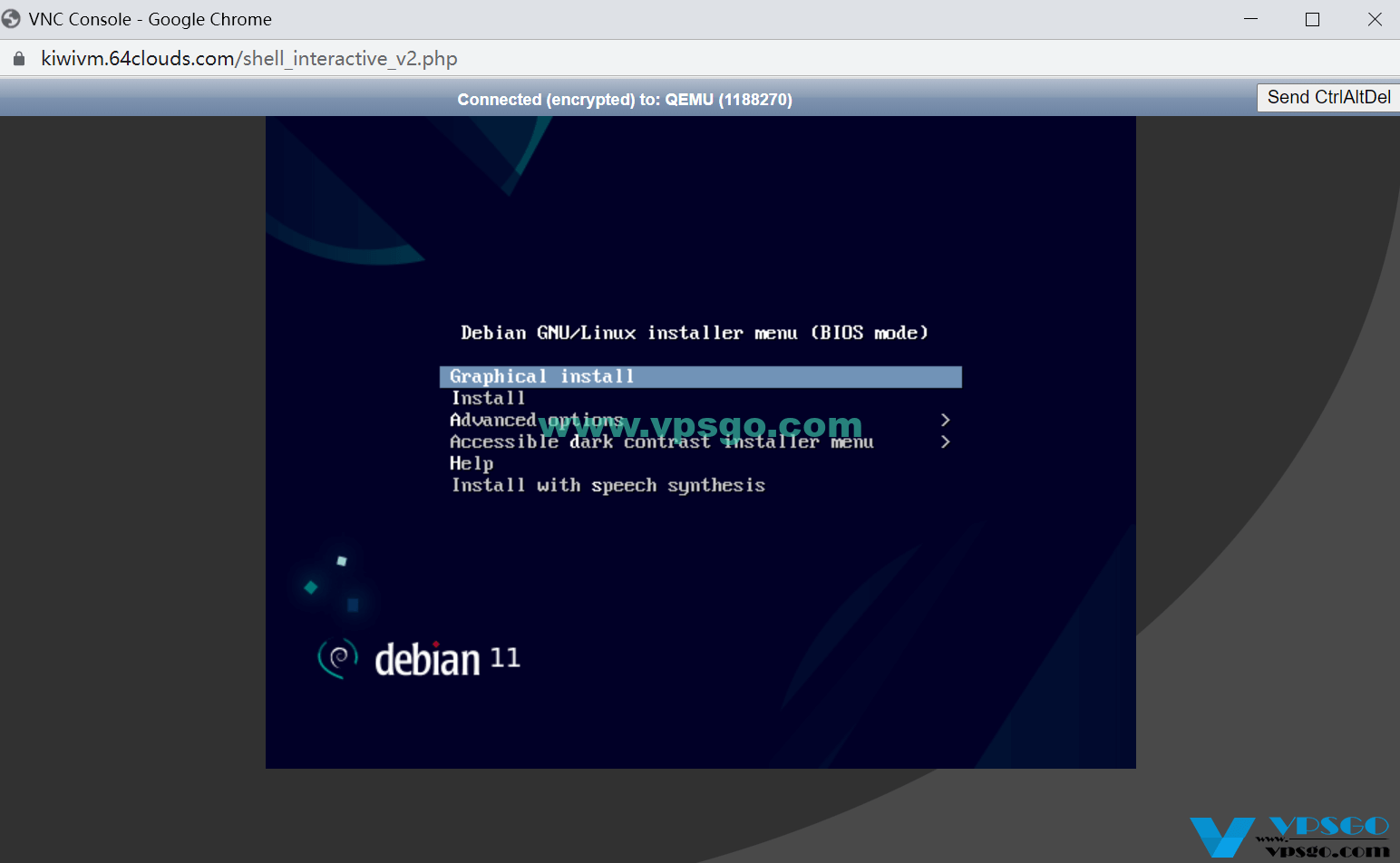Screen dimensions: 1400x863
Task: Click the Debian swirl logo
Action: coord(338,658)
